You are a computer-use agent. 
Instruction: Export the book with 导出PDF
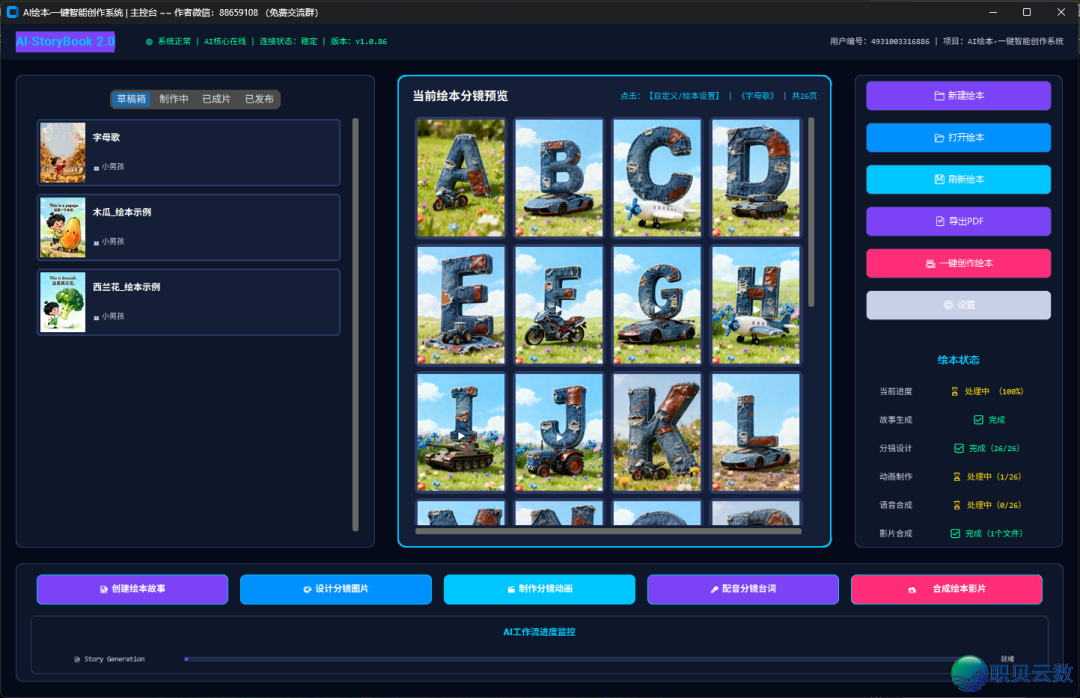point(958,221)
